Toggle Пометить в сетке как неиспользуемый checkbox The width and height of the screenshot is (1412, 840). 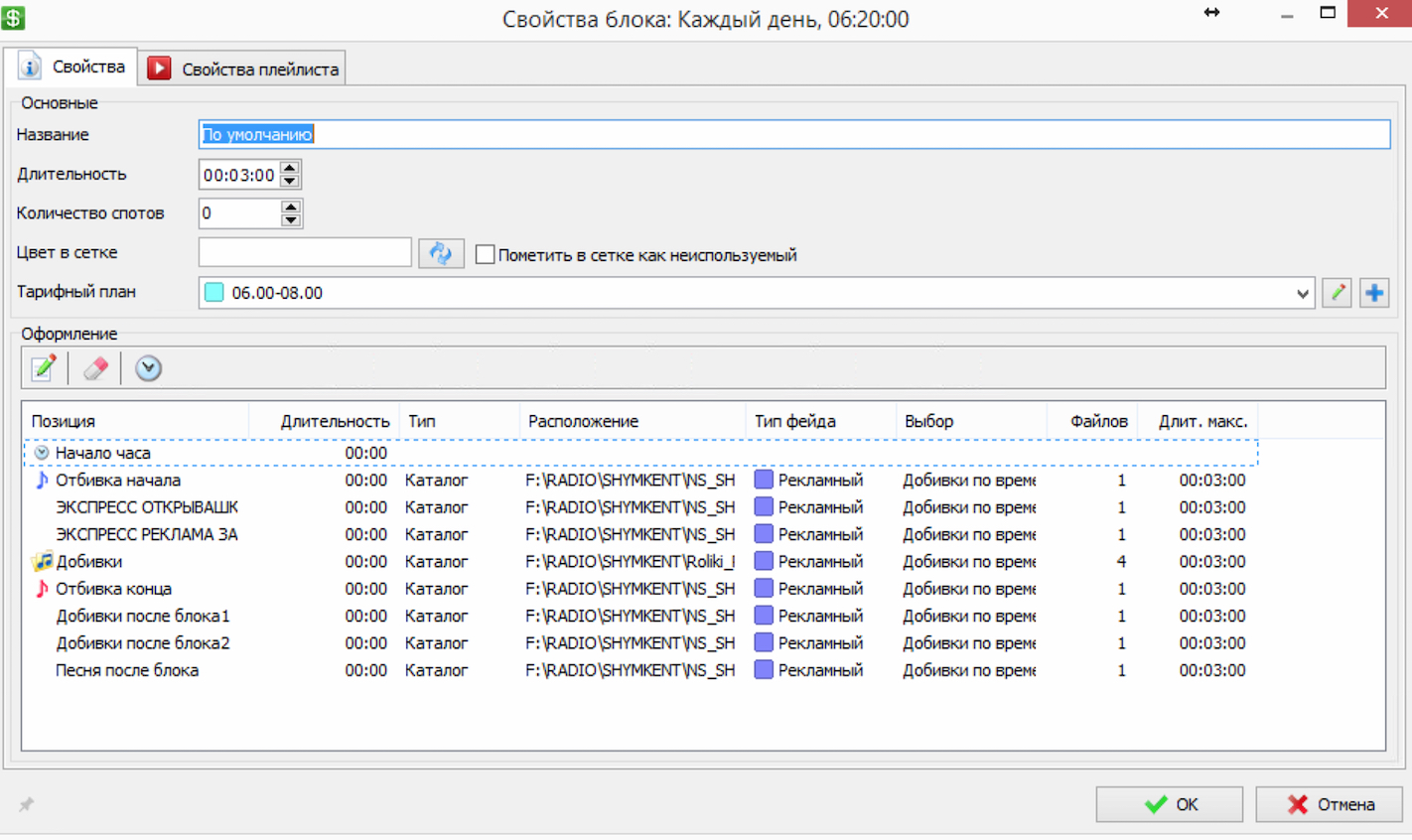coord(485,254)
